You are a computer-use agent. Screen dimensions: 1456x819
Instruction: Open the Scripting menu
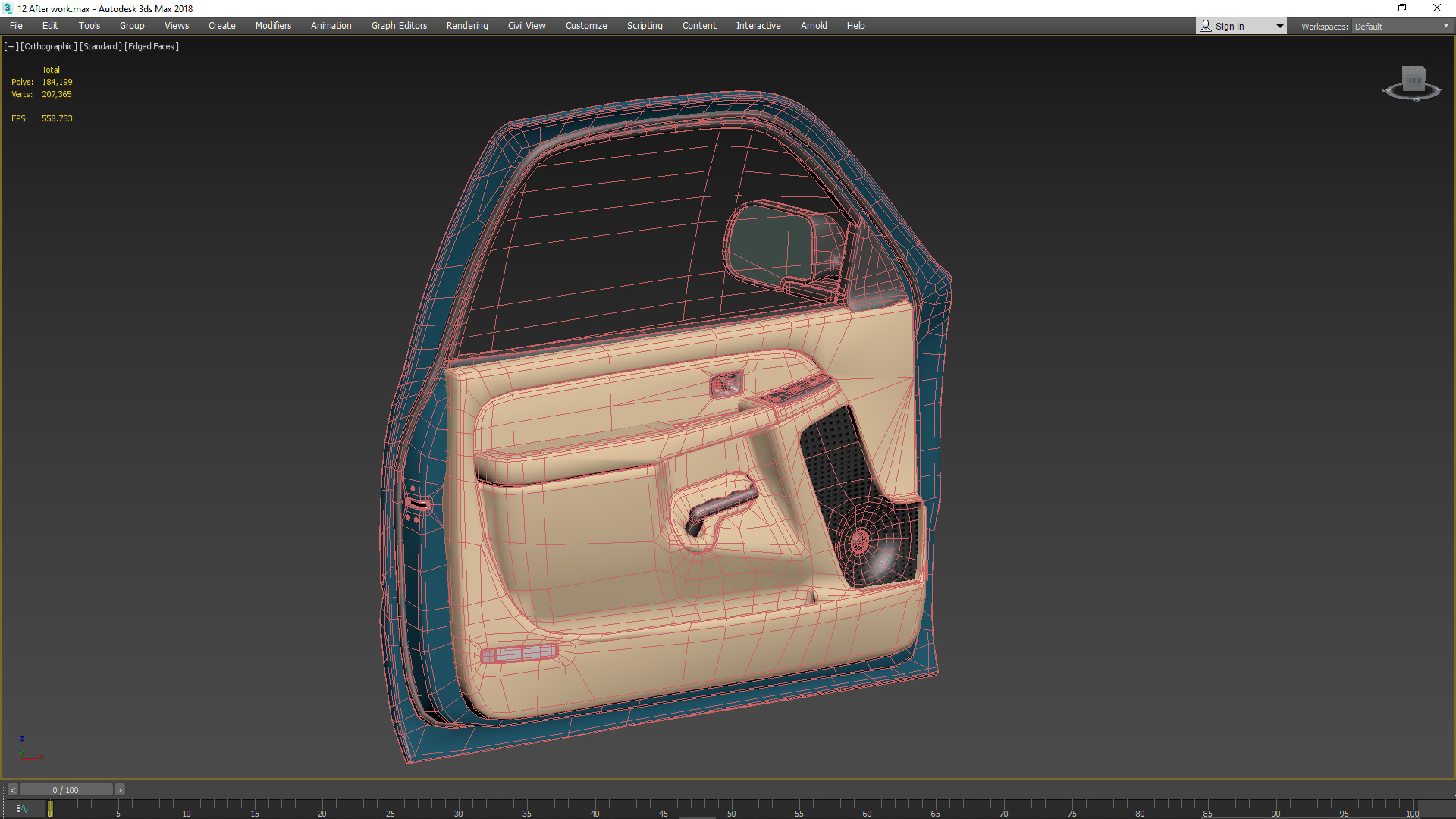(x=645, y=26)
